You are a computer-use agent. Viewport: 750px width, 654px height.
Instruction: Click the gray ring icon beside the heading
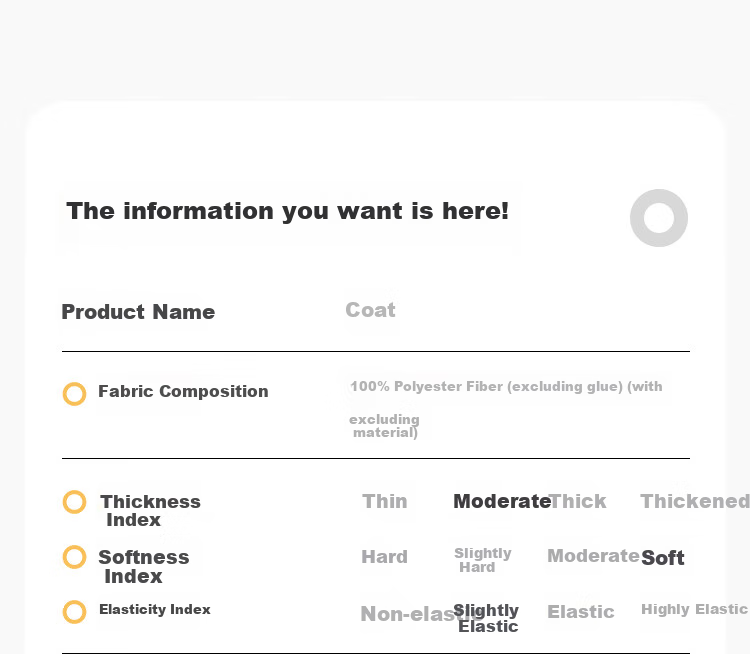pyautogui.click(x=659, y=218)
